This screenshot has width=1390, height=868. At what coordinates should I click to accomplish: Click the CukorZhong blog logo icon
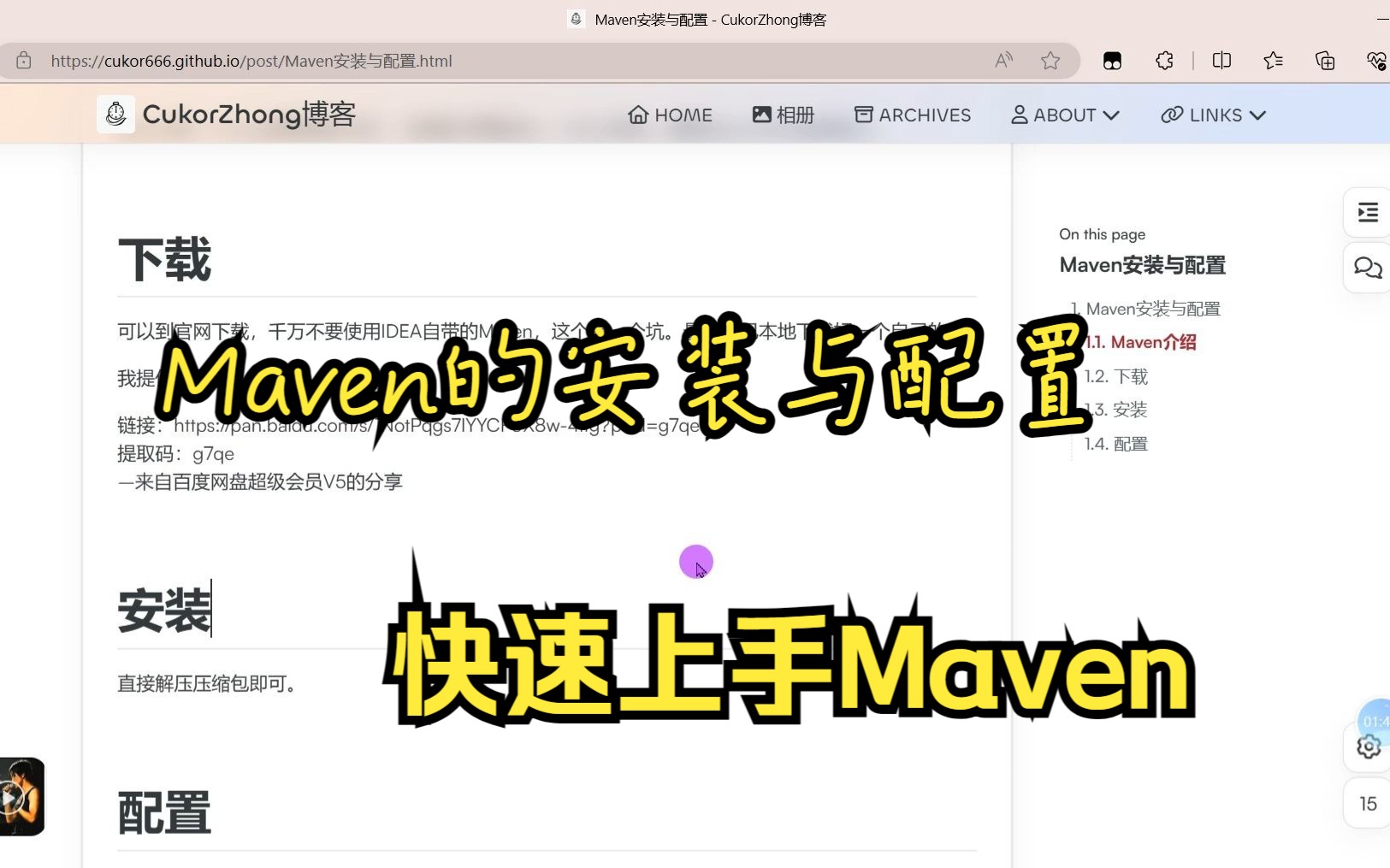click(x=115, y=114)
